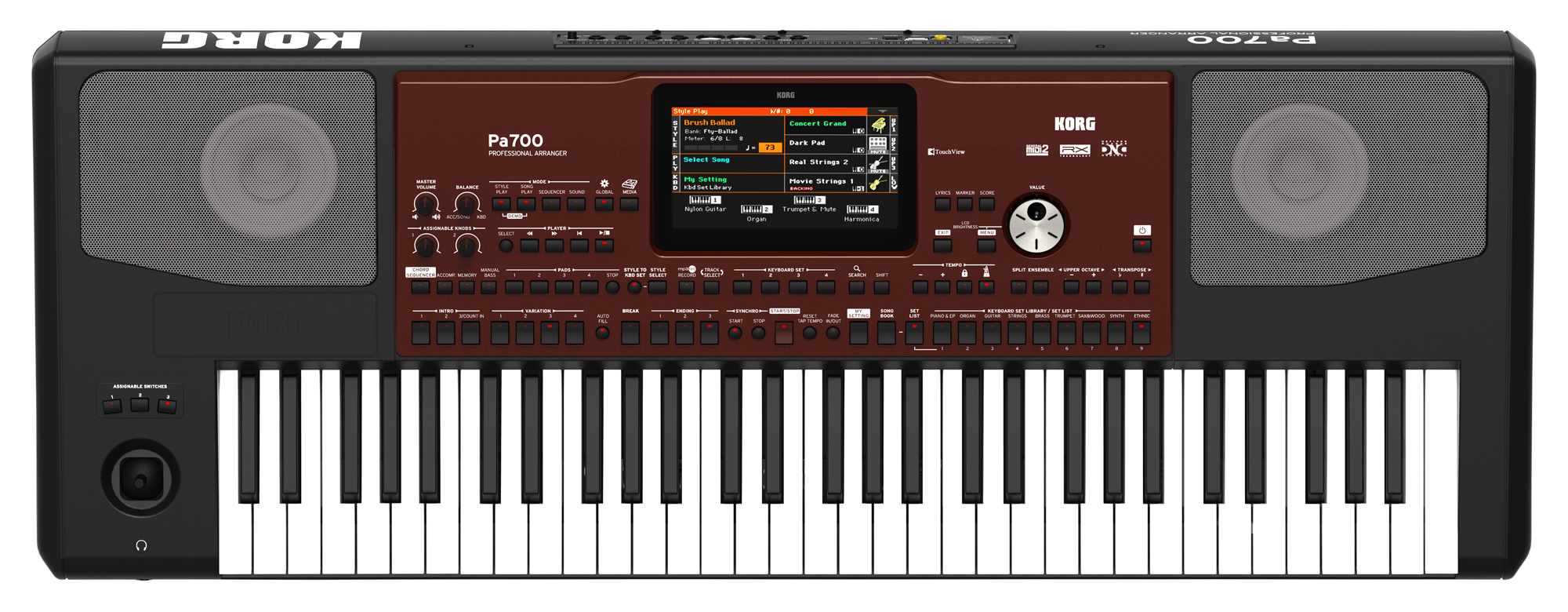
Task: Click the Master Volume knob
Action: coord(426,205)
